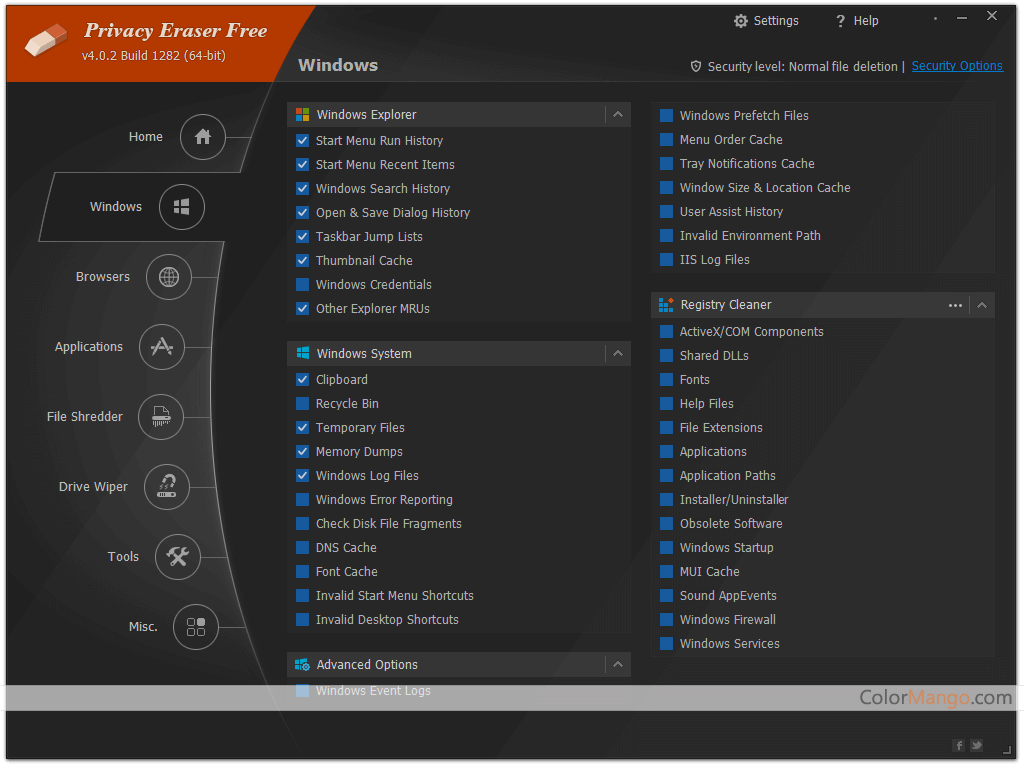The image size is (1024, 768).
Task: Select the Browsers globe icon
Action: [x=168, y=277]
